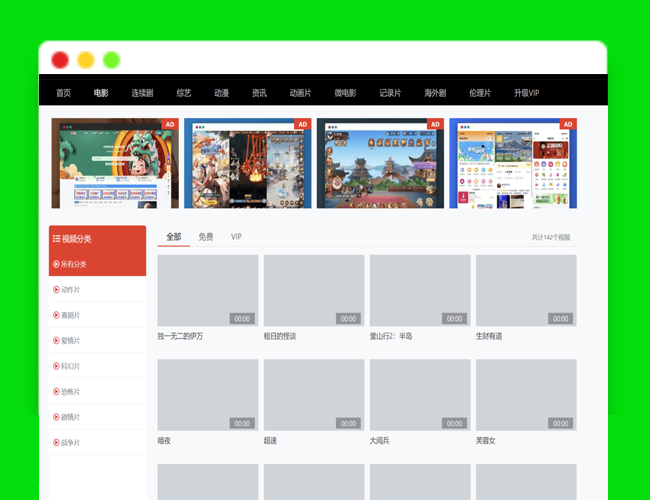Click the 暗夜 video title
The image size is (650, 500).
[164, 441]
